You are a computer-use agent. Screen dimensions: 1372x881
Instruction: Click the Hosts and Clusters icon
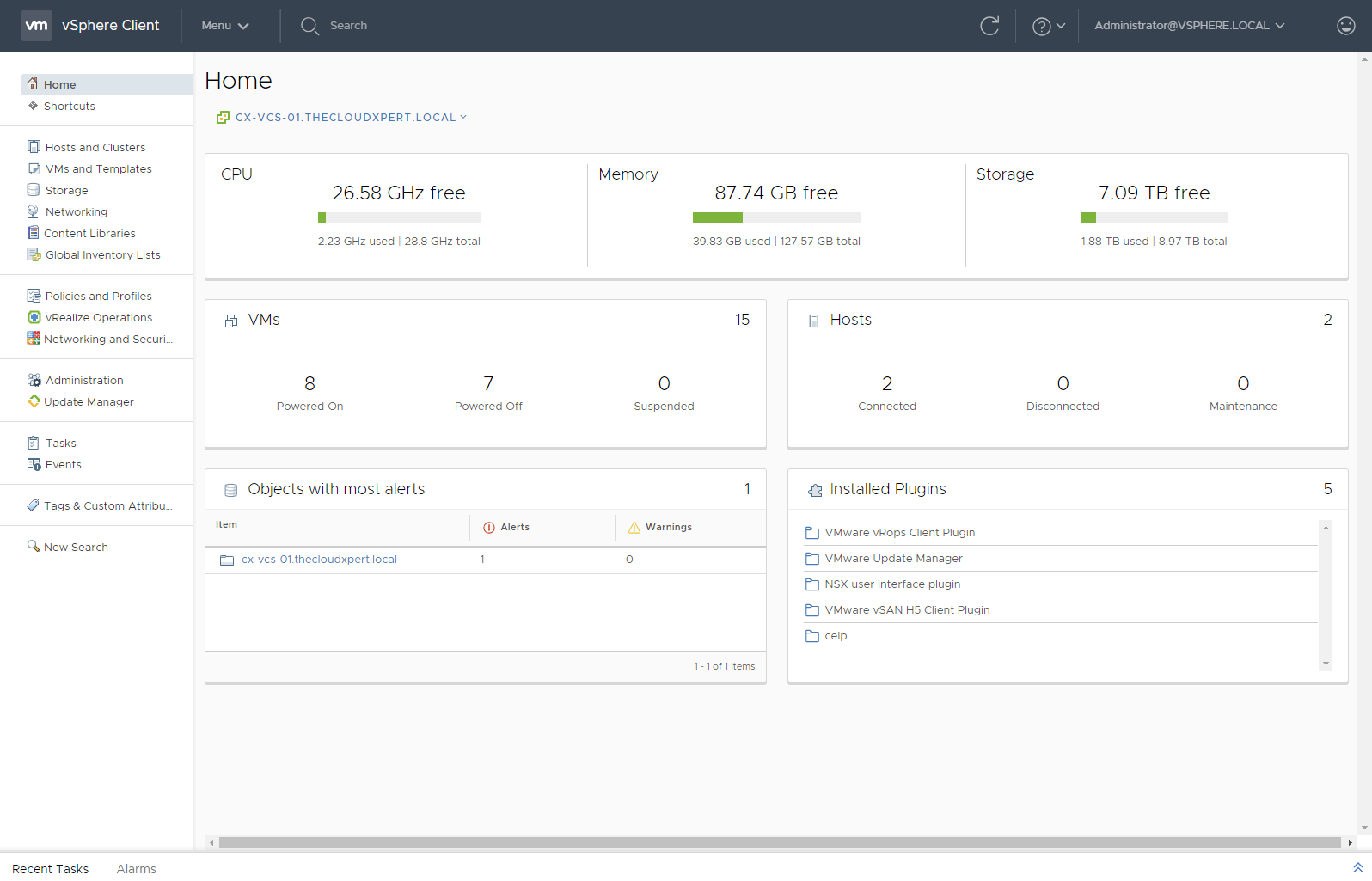[34, 147]
